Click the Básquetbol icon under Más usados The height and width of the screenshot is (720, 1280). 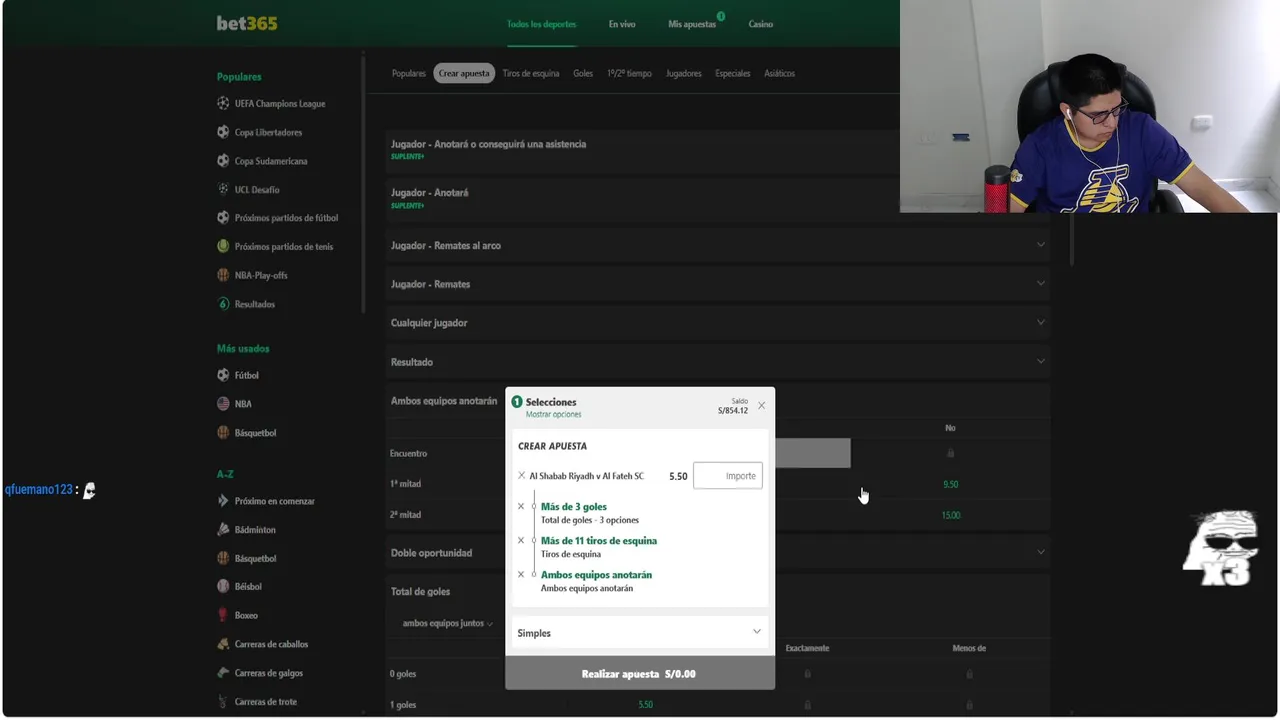tap(223, 433)
